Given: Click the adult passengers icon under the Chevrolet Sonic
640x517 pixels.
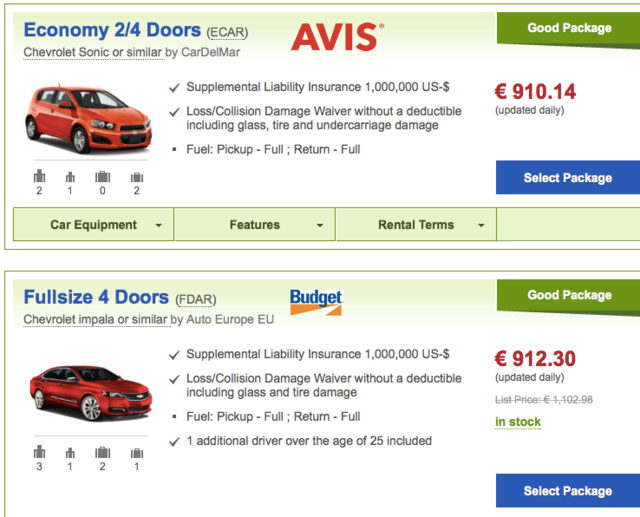Looking at the screenshot, I should point(39,176).
